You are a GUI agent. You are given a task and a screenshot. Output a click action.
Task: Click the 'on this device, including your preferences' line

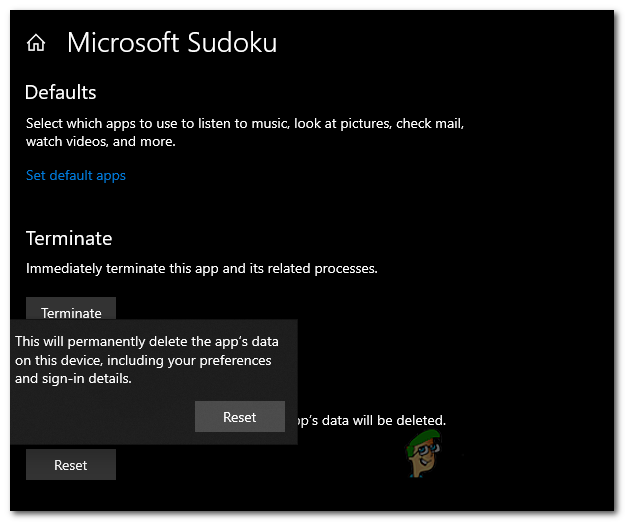tap(143, 360)
